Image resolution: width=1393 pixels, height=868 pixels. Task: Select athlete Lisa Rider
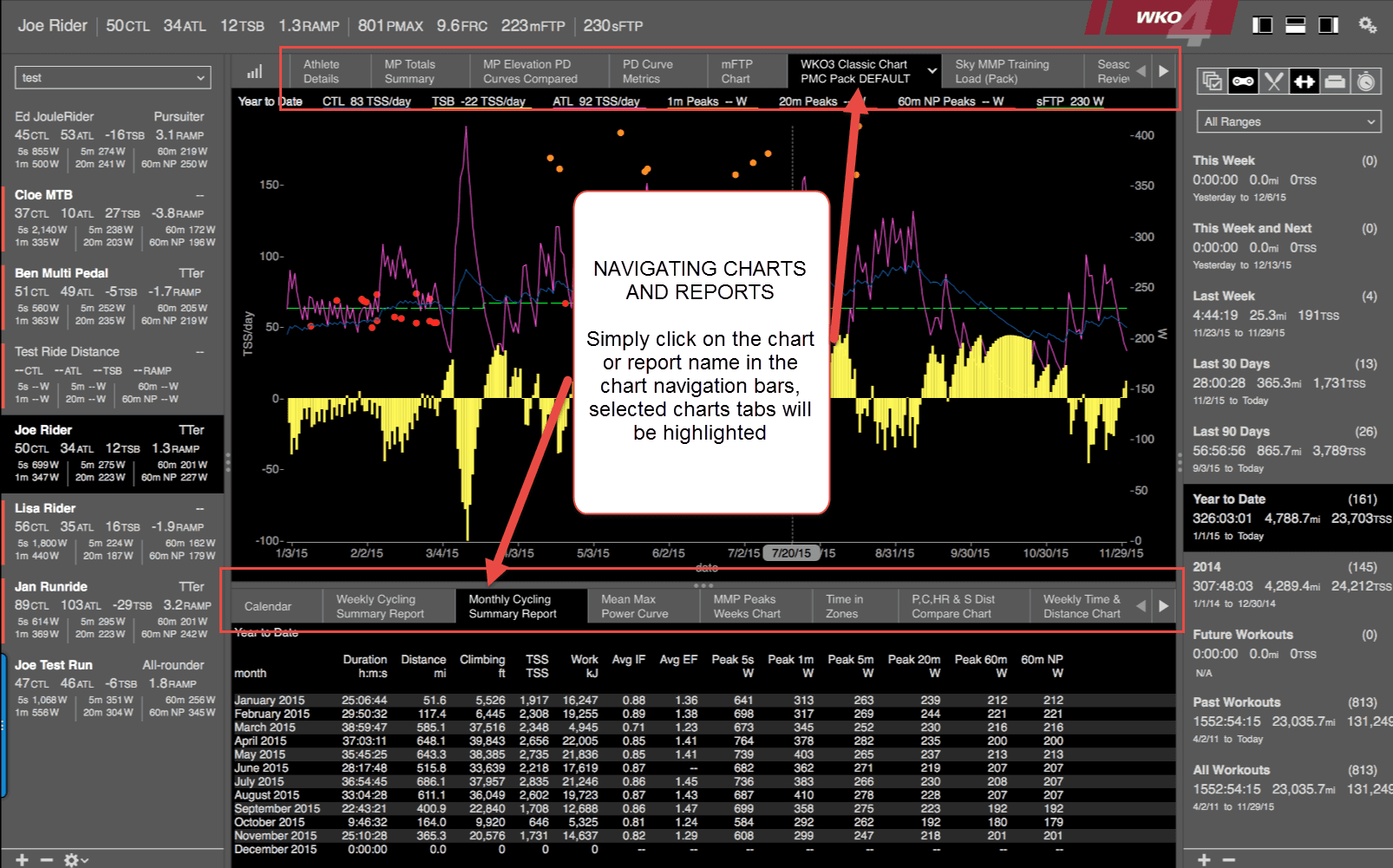point(112,532)
